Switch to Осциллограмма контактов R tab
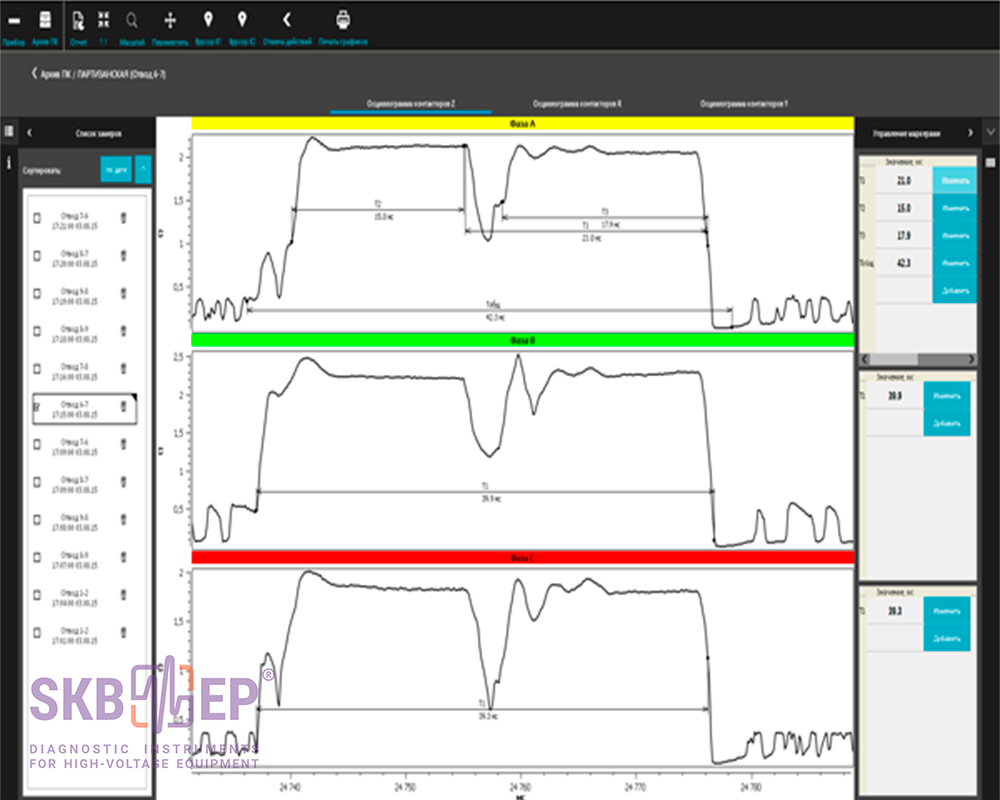The width and height of the screenshot is (1000, 800). click(x=577, y=103)
